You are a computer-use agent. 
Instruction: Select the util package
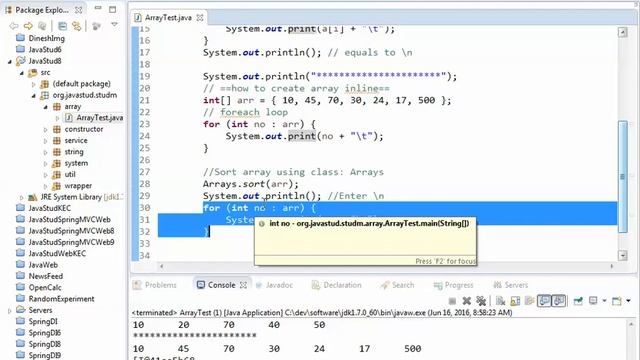[x=64, y=174]
